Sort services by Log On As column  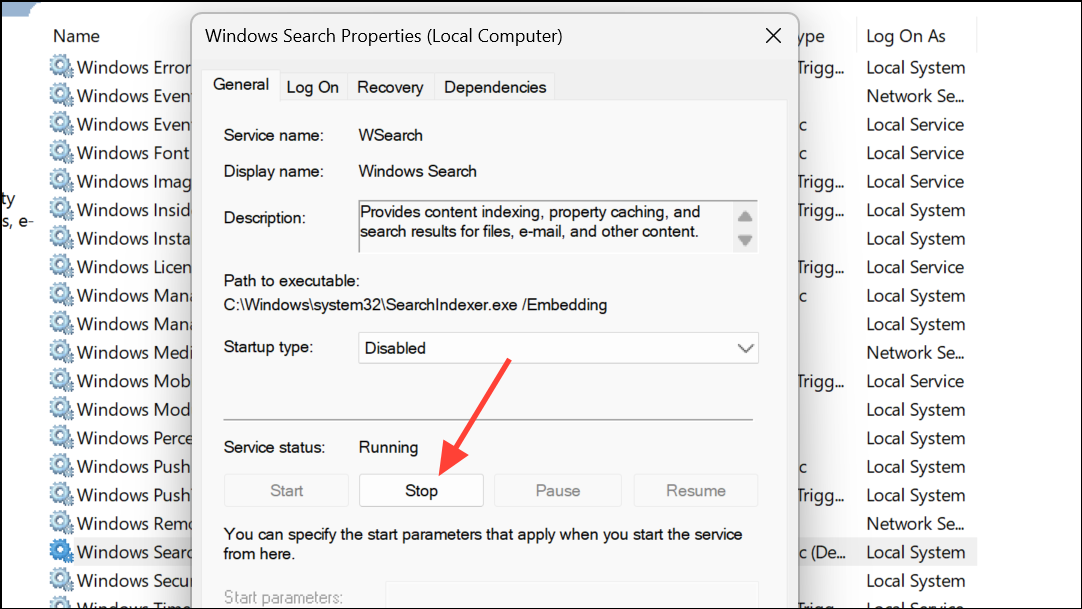[x=905, y=36]
